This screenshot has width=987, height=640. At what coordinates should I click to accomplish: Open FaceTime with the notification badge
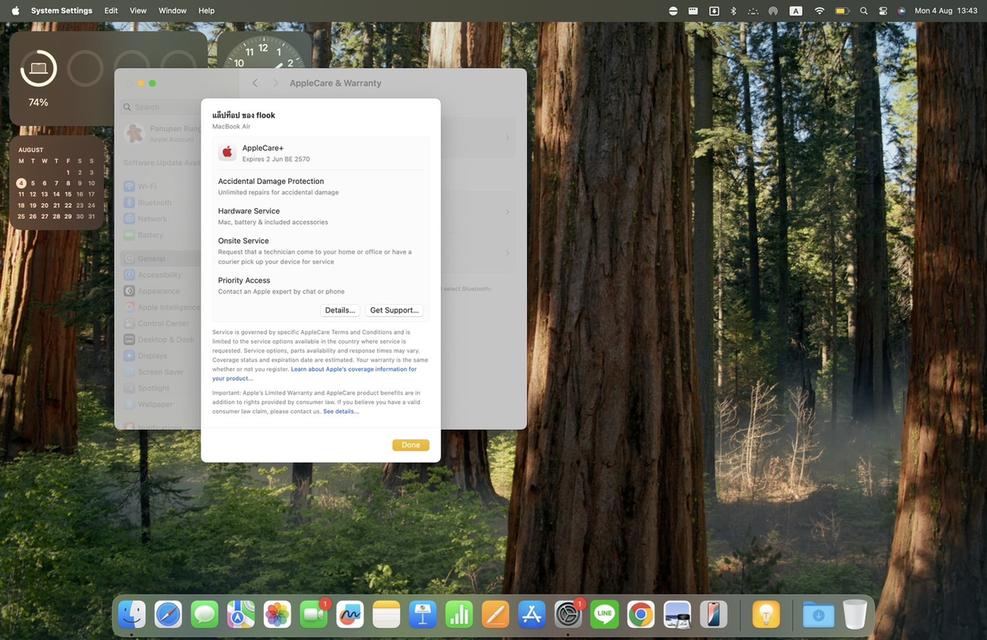tap(313, 614)
